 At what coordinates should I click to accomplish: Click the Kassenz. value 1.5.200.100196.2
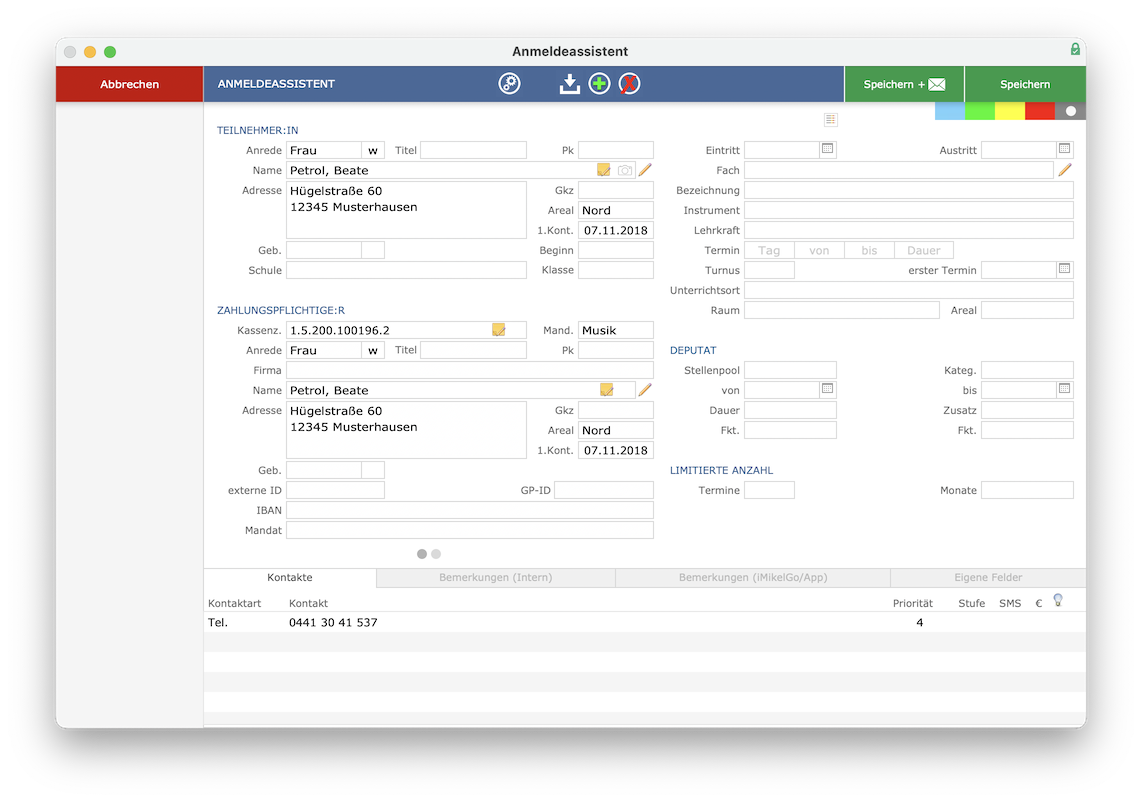click(x=340, y=330)
